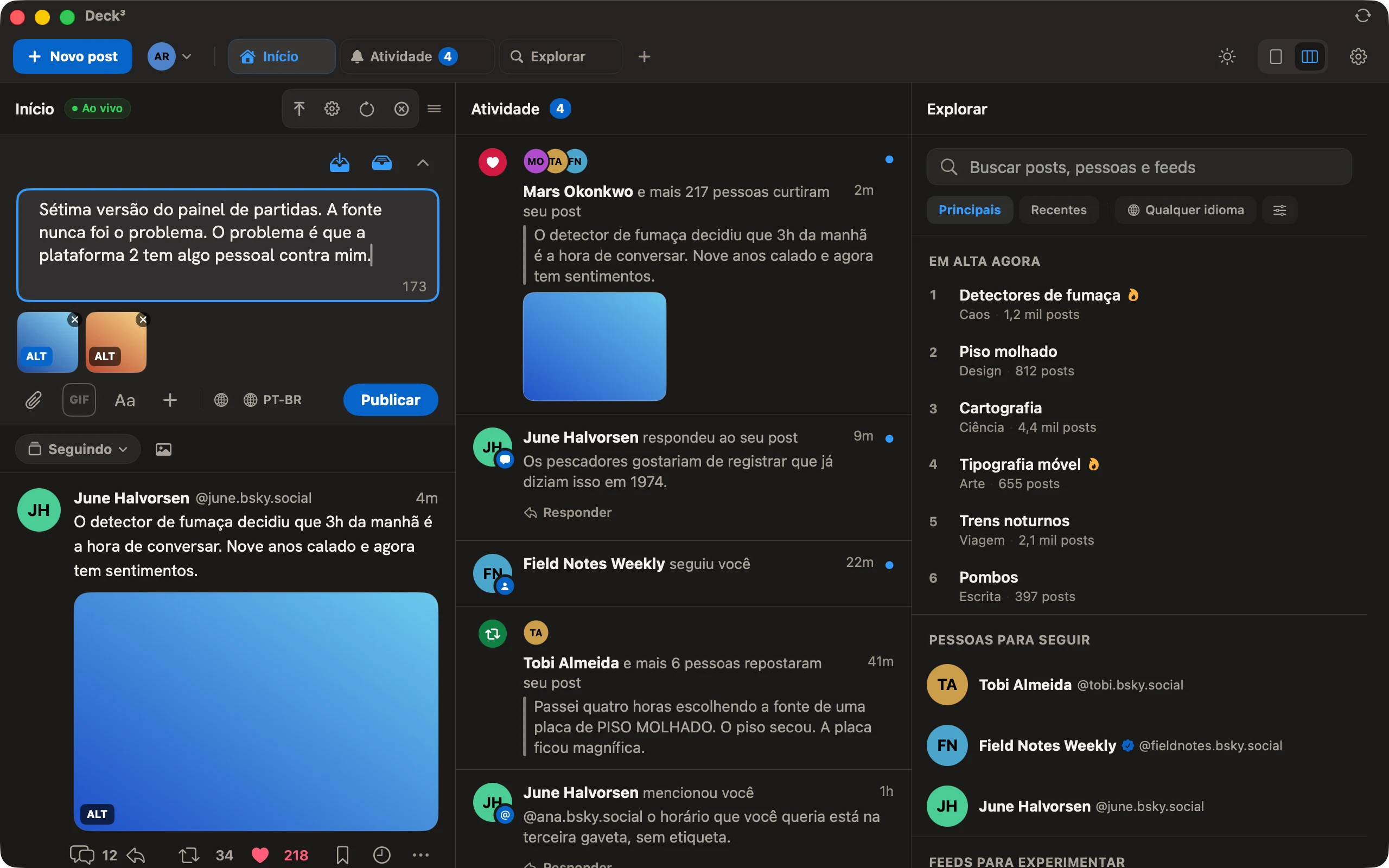Screen dimensions: 1389x868
Task: Open the Atividade tab
Action: [x=417, y=56]
